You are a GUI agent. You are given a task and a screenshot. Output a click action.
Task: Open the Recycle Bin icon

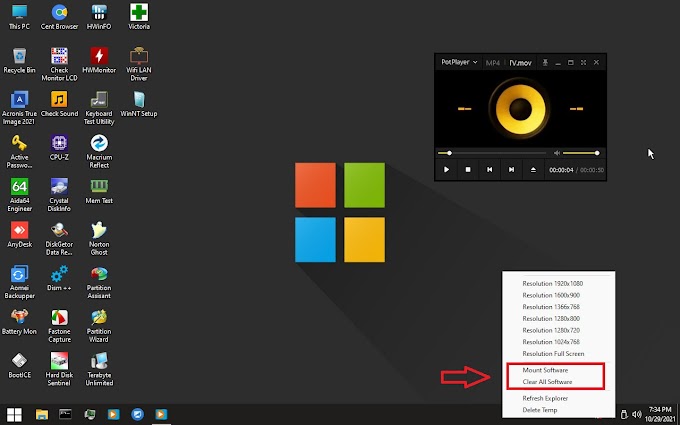click(x=19, y=61)
